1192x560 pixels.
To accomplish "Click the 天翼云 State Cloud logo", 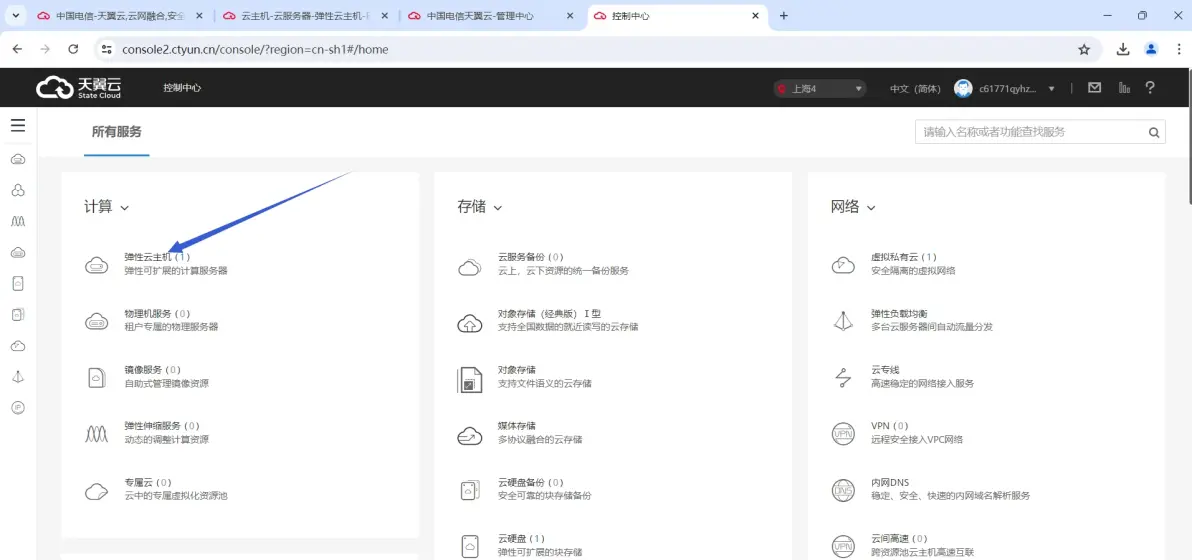I will pos(78,87).
